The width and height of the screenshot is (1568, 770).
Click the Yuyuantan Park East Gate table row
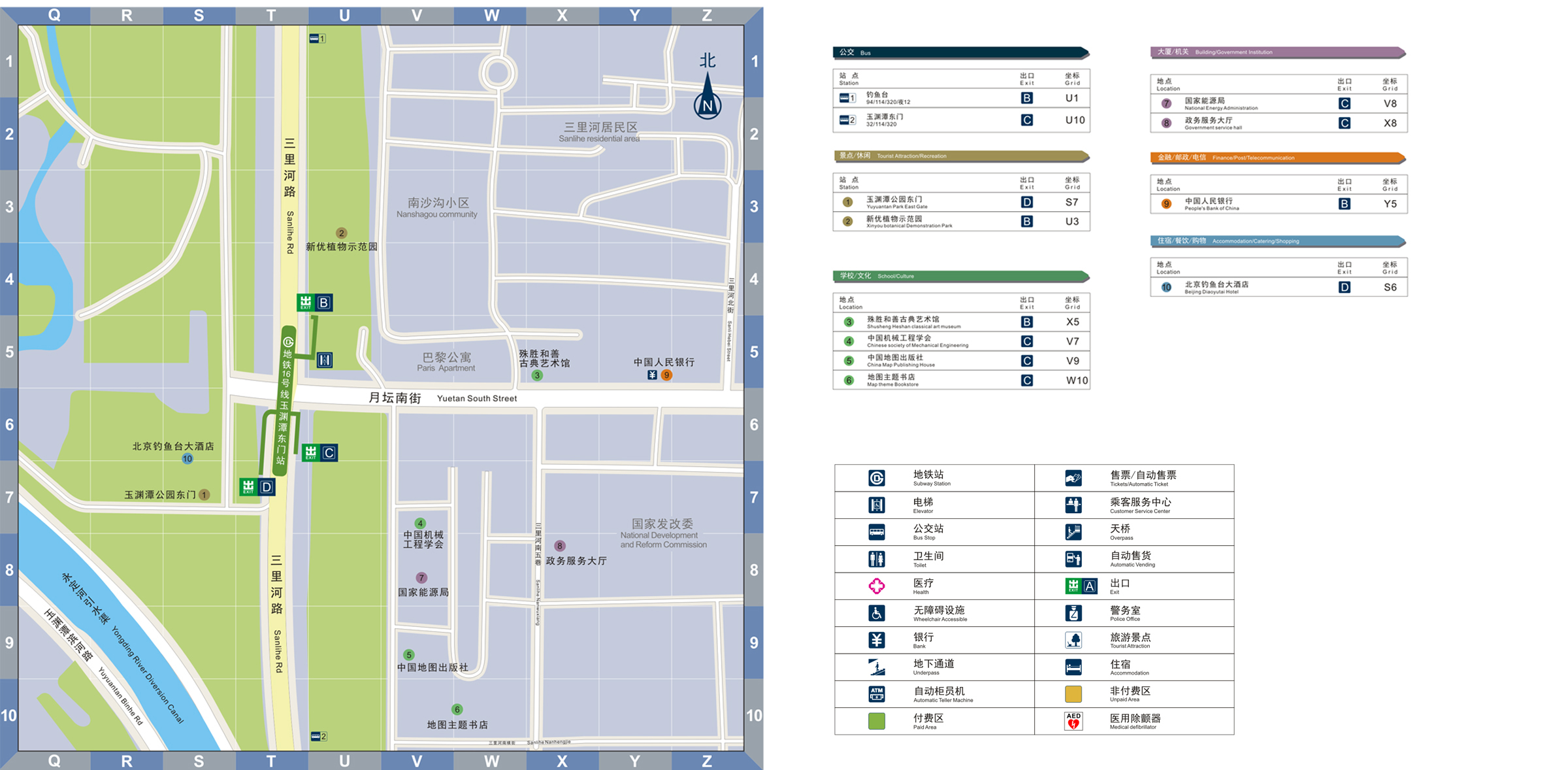(x=961, y=202)
